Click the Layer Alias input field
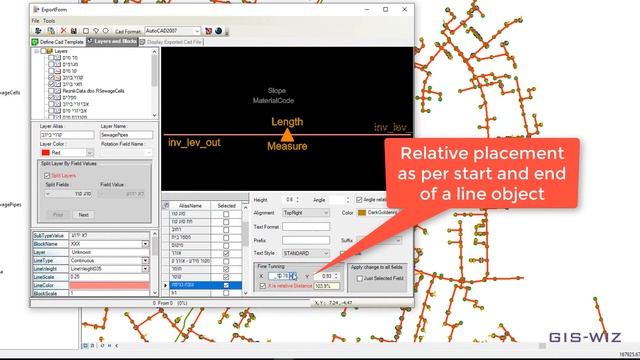This screenshot has width=640, height=360. coord(67,135)
